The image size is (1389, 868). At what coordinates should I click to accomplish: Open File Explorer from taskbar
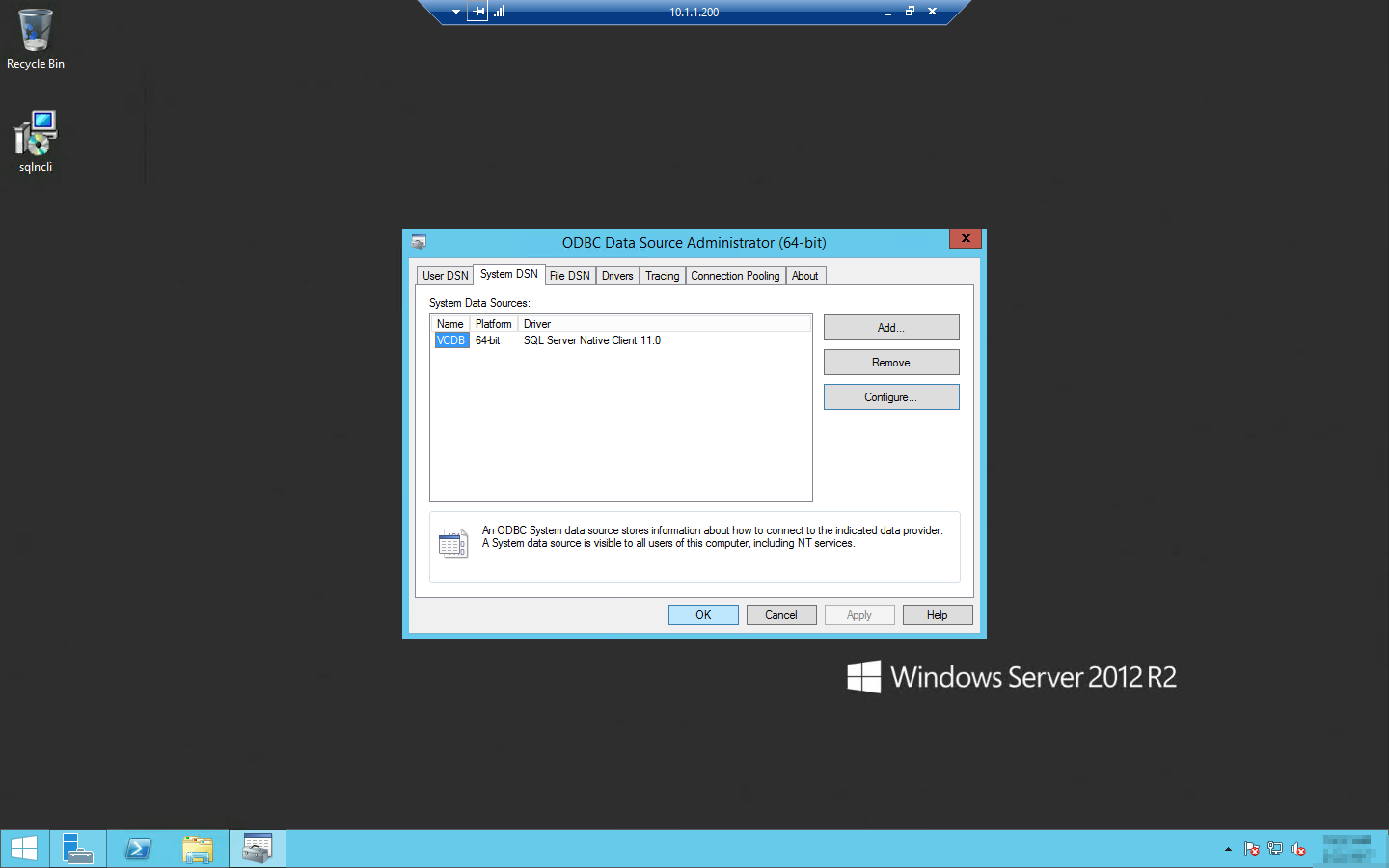(x=197, y=849)
